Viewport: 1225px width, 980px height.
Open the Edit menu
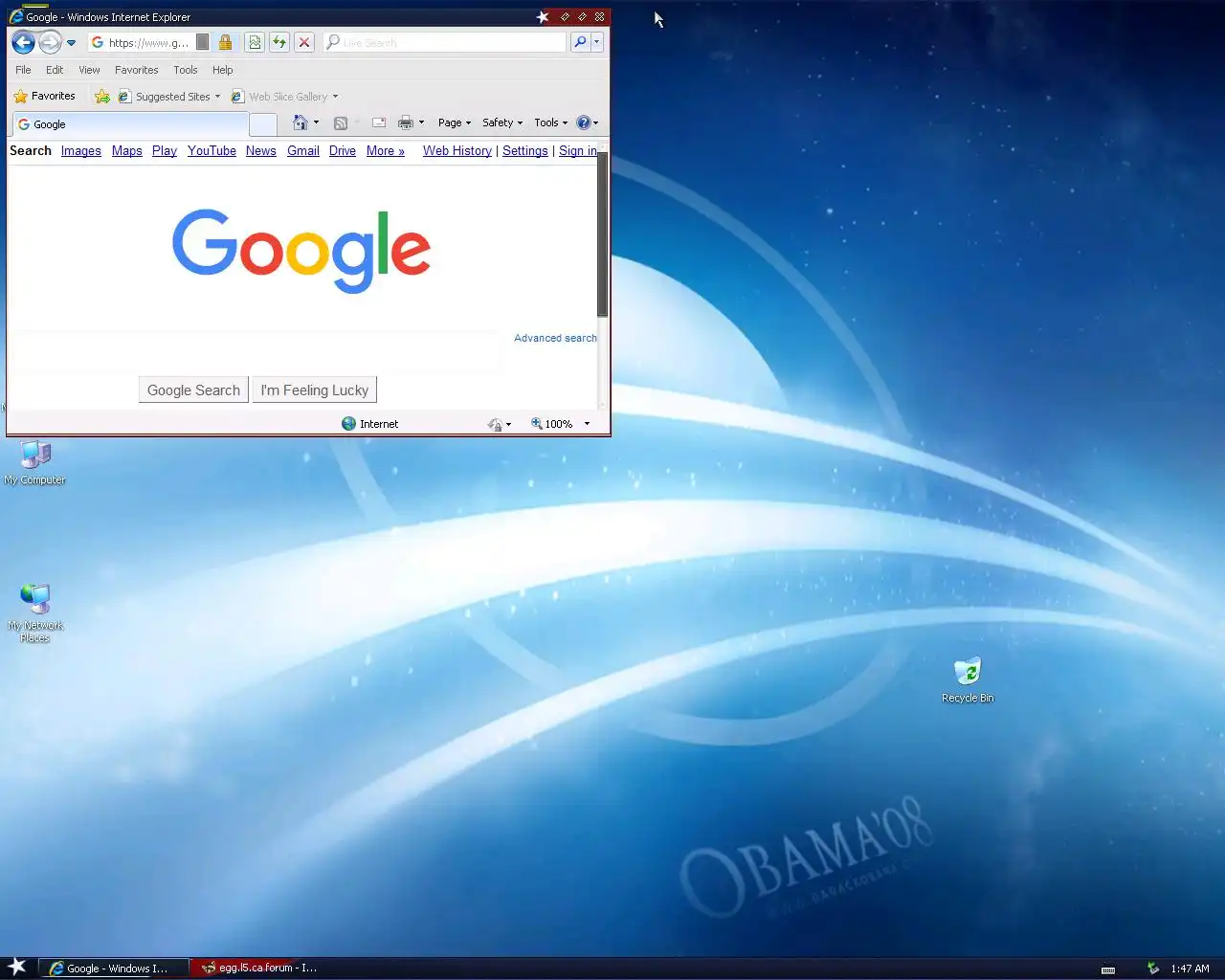pyautogui.click(x=55, y=70)
